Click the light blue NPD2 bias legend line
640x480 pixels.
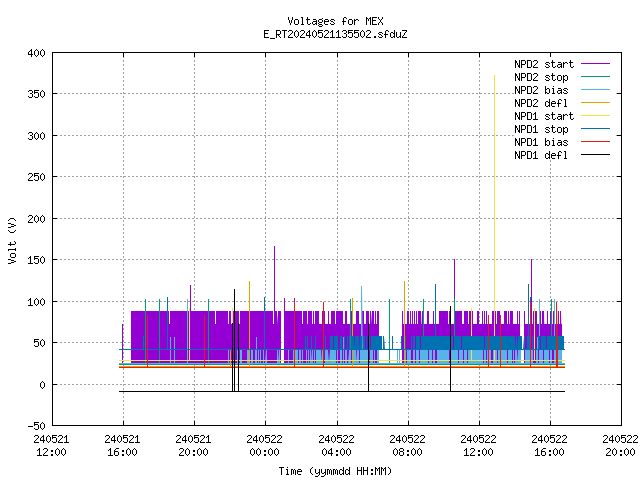(x=596, y=90)
